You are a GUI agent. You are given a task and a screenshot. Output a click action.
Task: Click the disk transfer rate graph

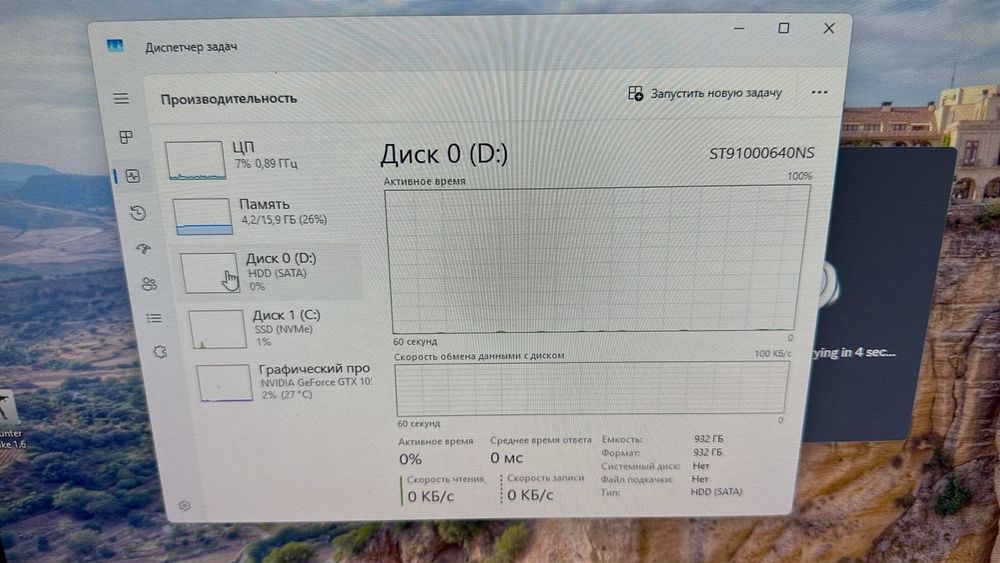tap(592, 388)
